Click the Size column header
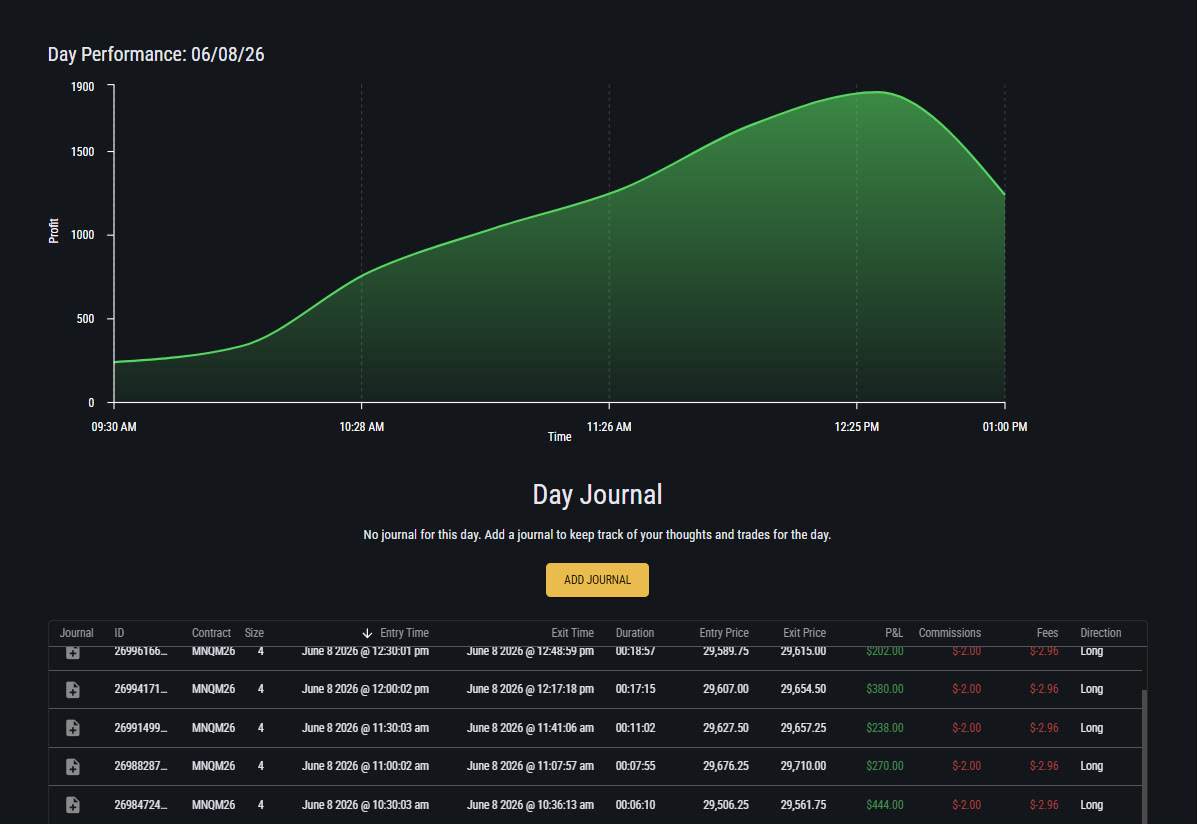 click(x=254, y=633)
